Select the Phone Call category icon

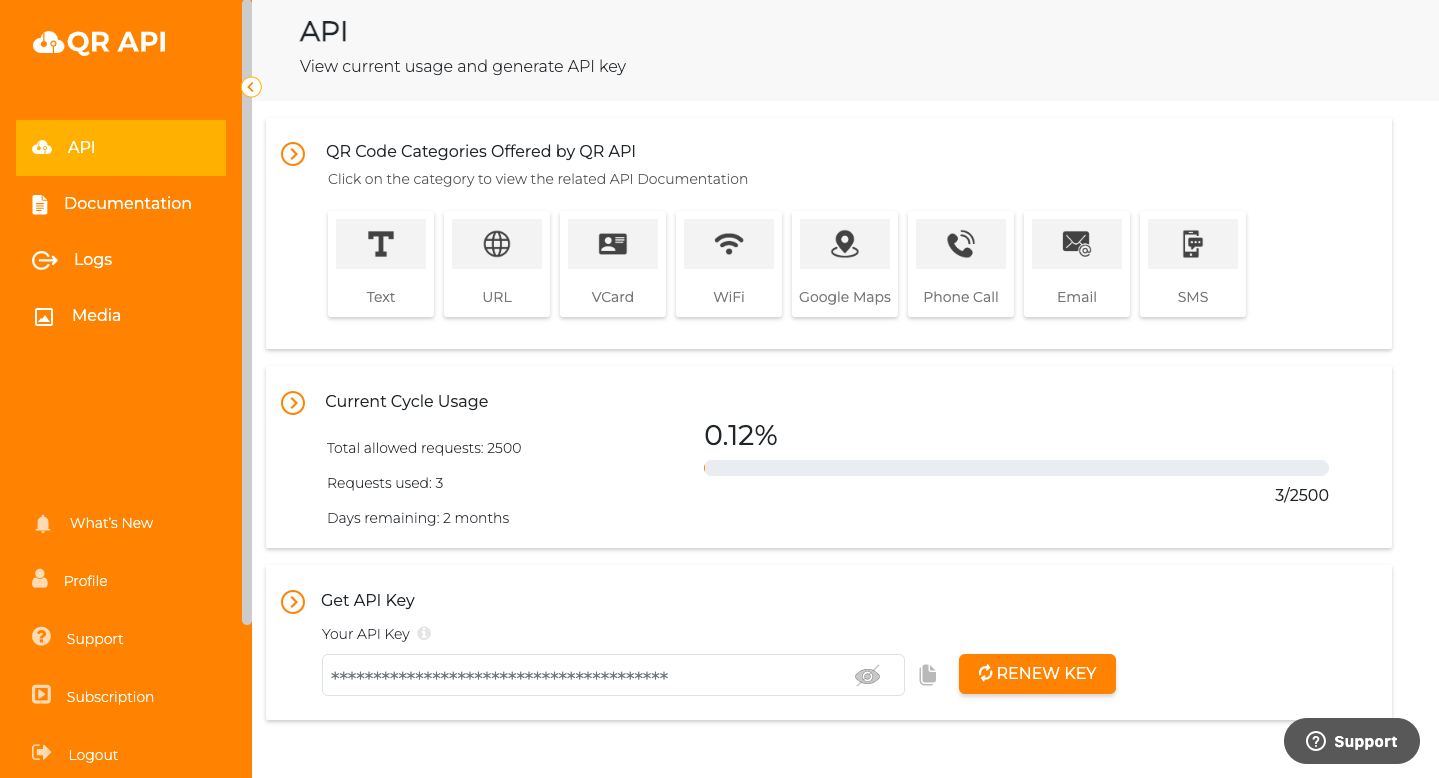point(960,243)
